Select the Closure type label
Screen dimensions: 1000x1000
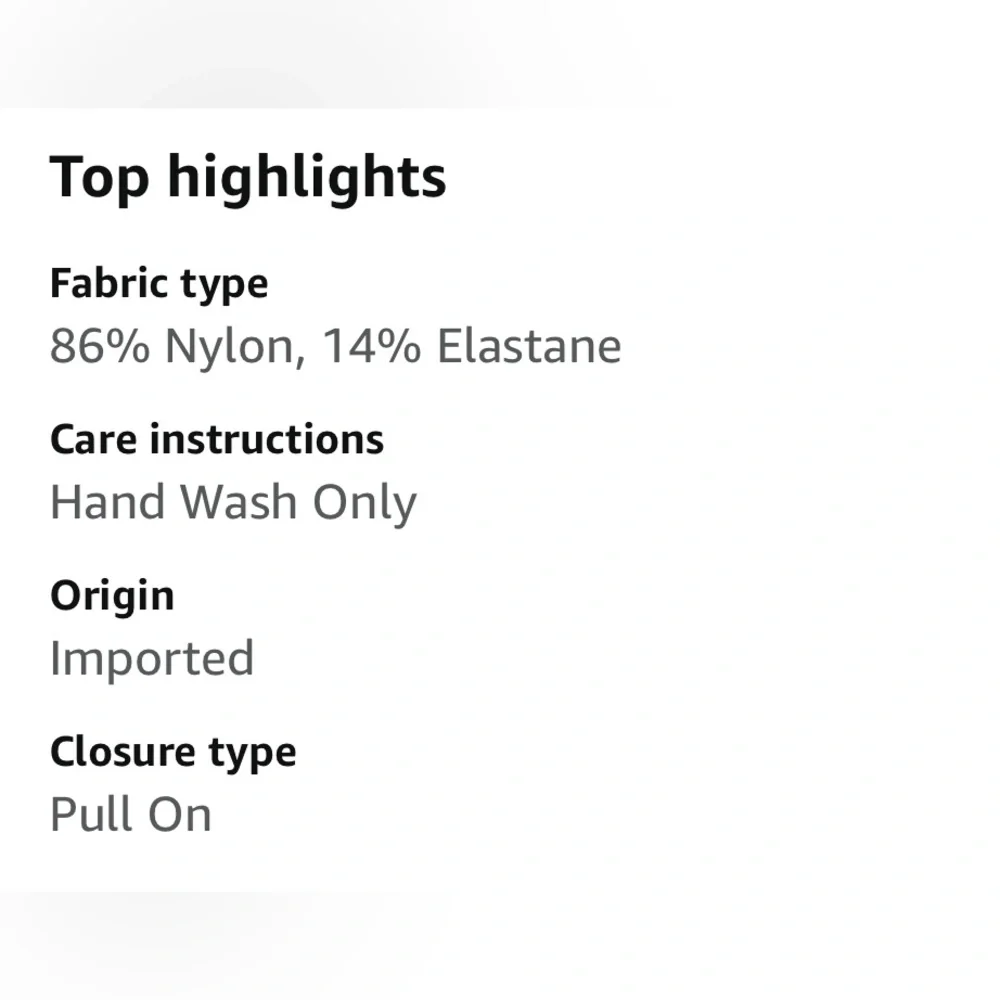tap(173, 753)
